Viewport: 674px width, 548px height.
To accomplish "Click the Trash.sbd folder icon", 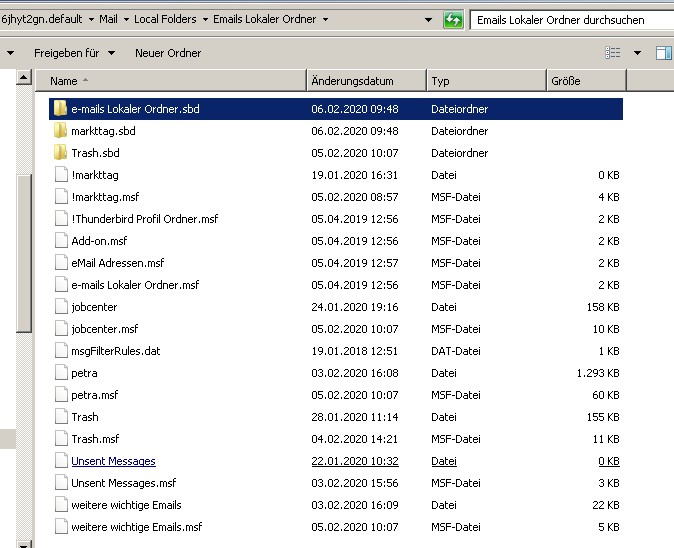I will click(x=60, y=153).
